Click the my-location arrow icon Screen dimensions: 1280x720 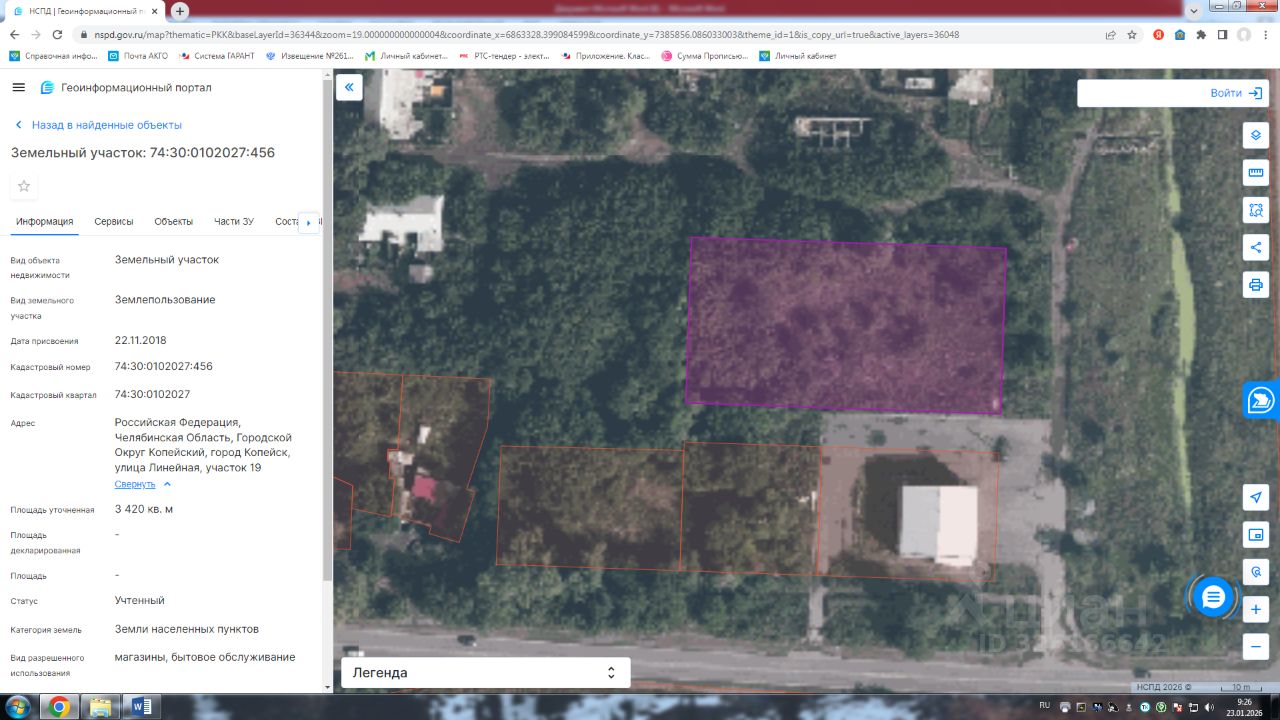[x=1256, y=497]
